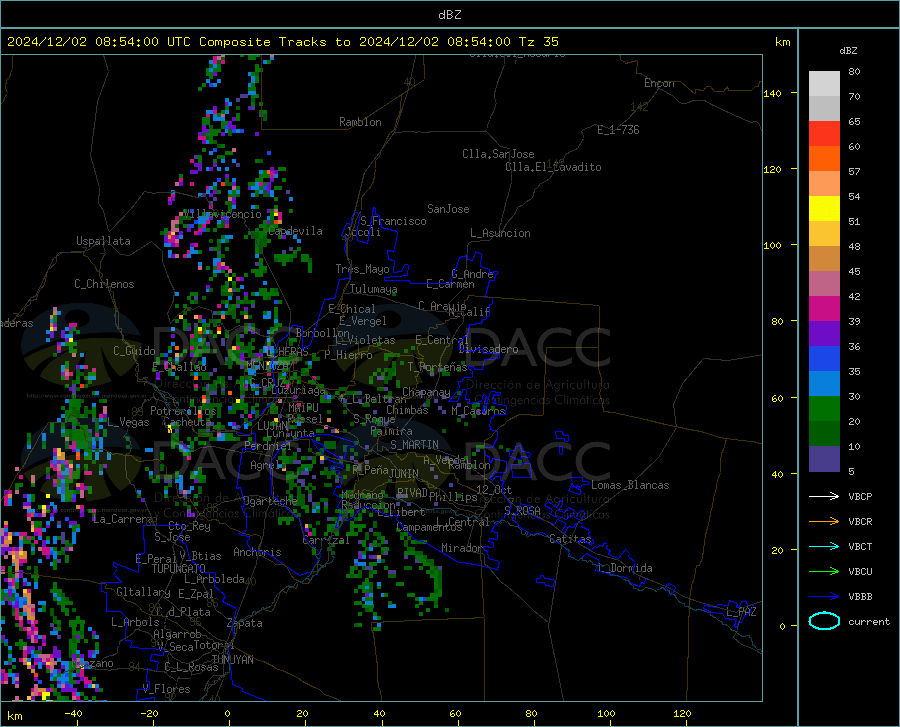Pick the bright green 30 dBZ legend swatch
900x727 pixels.
(824, 409)
